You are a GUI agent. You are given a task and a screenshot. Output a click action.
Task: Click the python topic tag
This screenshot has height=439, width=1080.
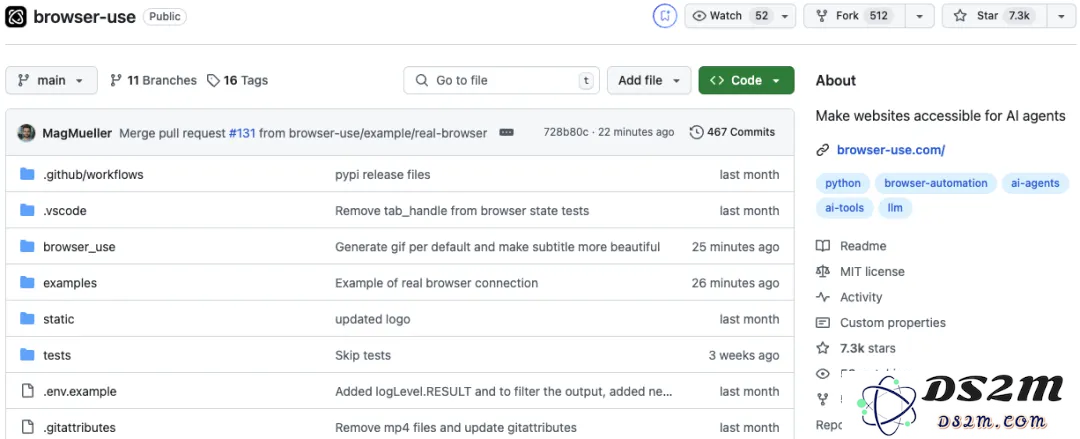(843, 183)
